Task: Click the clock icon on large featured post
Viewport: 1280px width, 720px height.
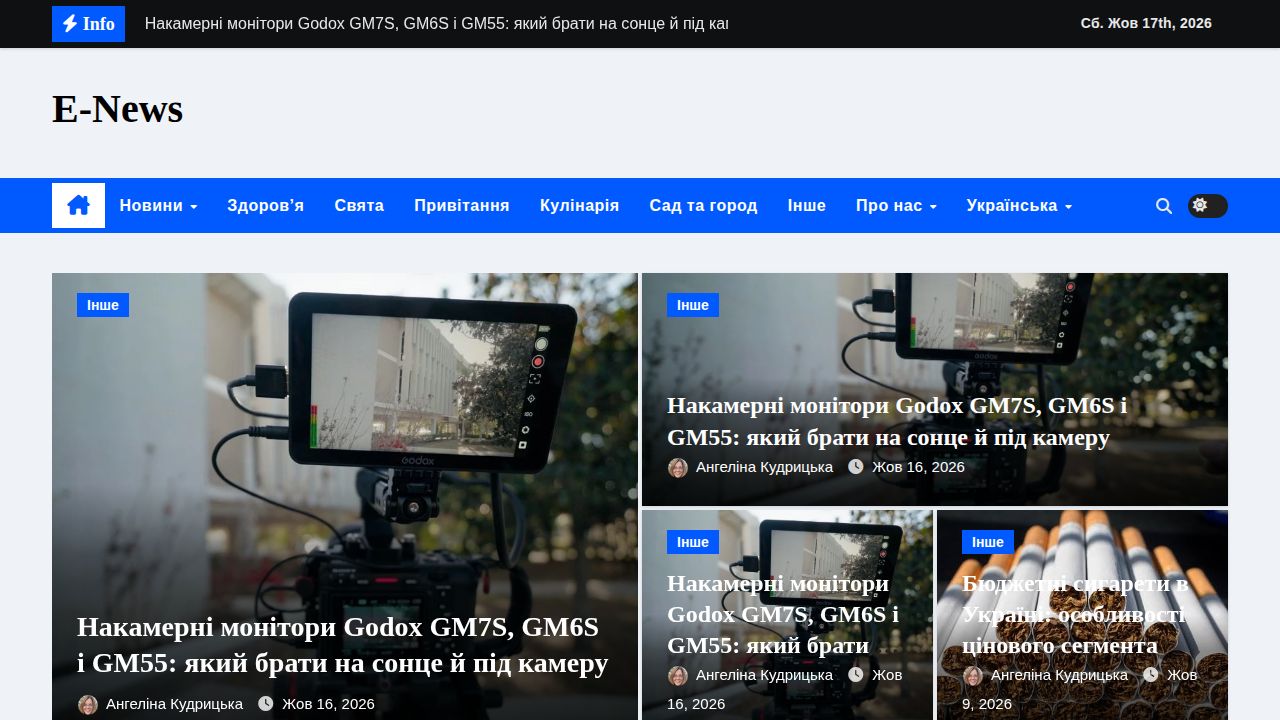Action: [266, 704]
